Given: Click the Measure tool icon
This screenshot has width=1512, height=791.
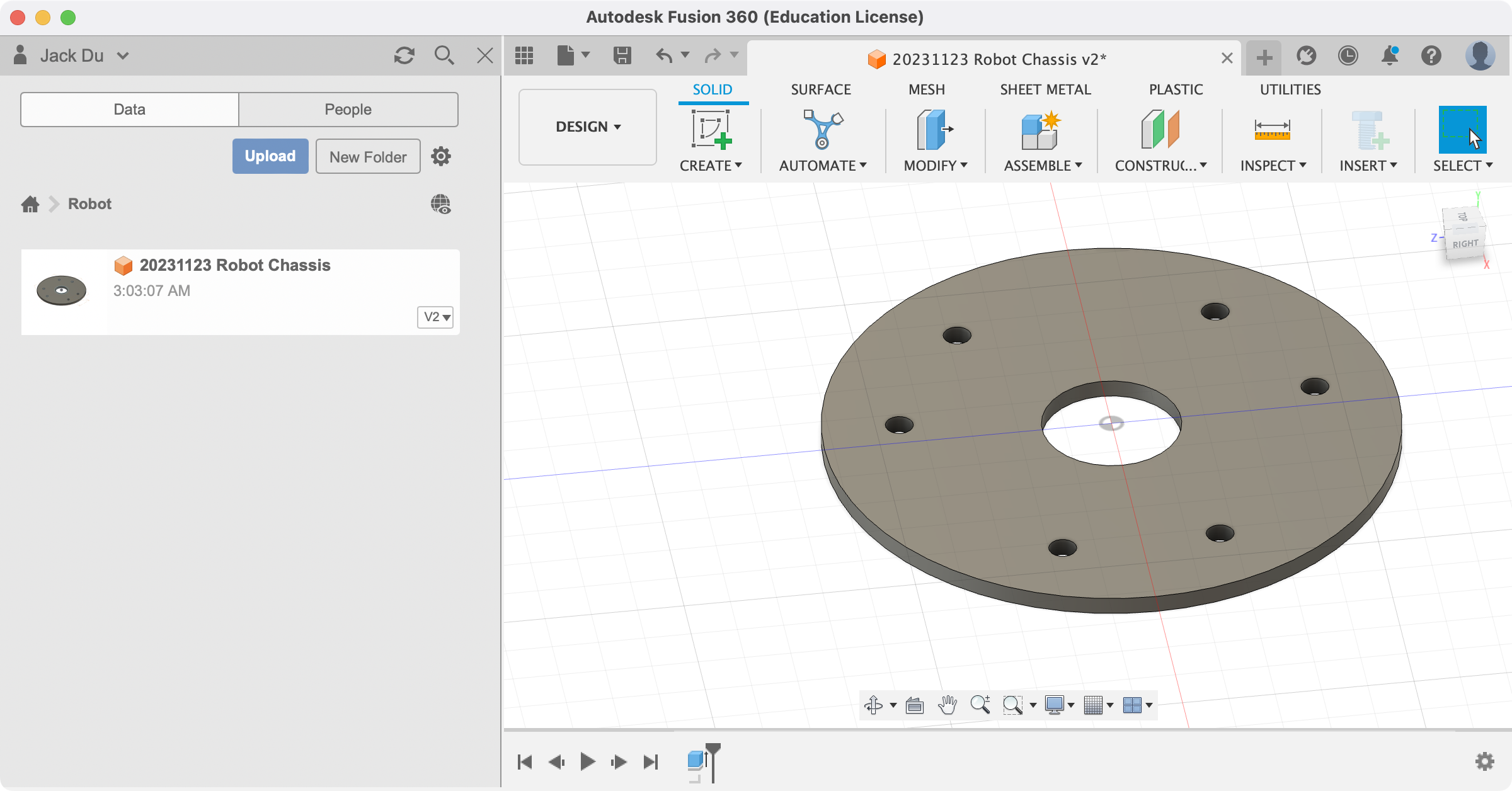Looking at the screenshot, I should pyautogui.click(x=1272, y=129).
